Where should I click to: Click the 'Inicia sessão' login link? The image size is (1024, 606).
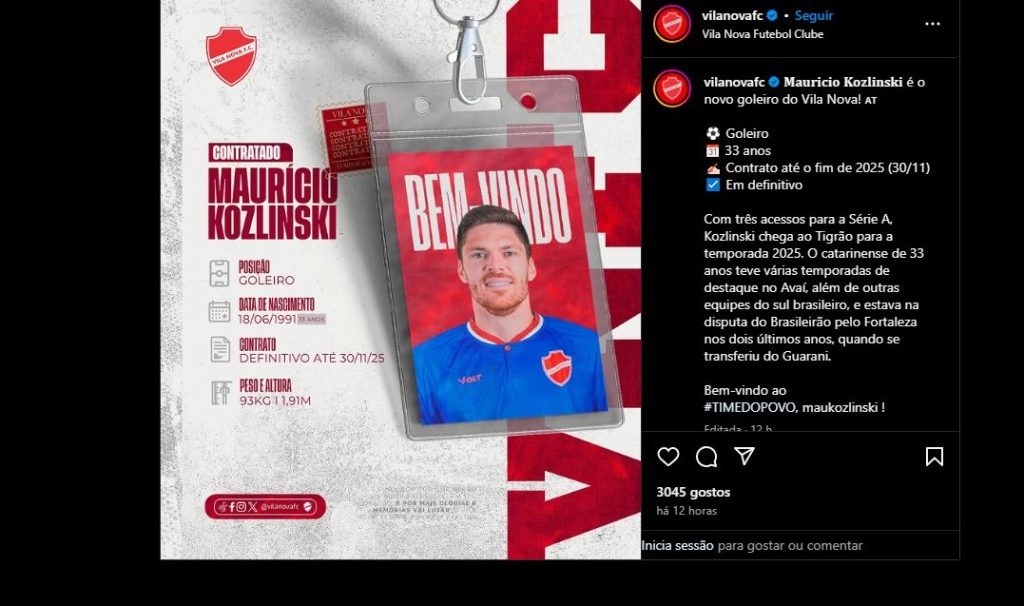tap(677, 545)
